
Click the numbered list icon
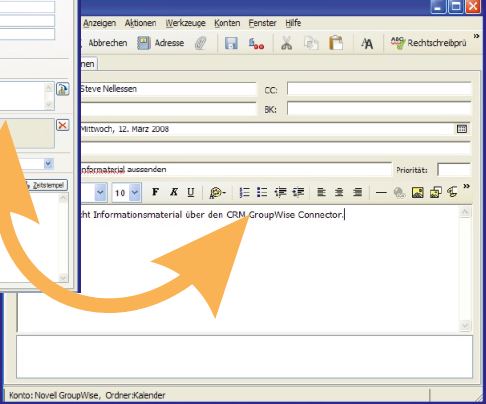(x=244, y=192)
